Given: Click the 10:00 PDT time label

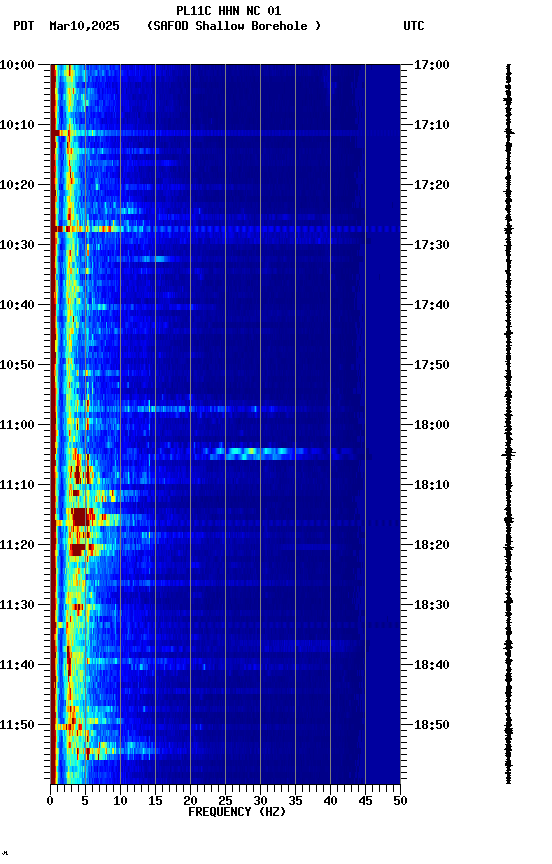Looking at the screenshot, I should pyautogui.click(x=17, y=65).
